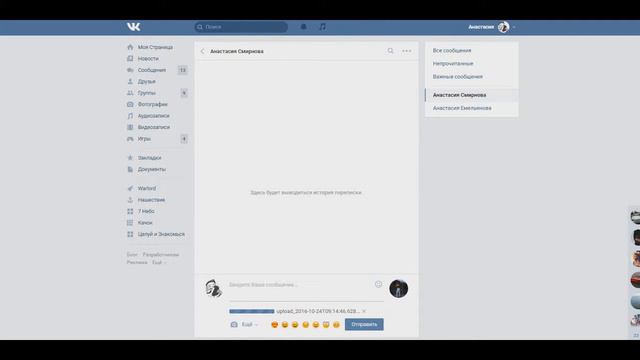Send message with Отправить button
Viewport: 640px width, 360px height.
[364, 324]
